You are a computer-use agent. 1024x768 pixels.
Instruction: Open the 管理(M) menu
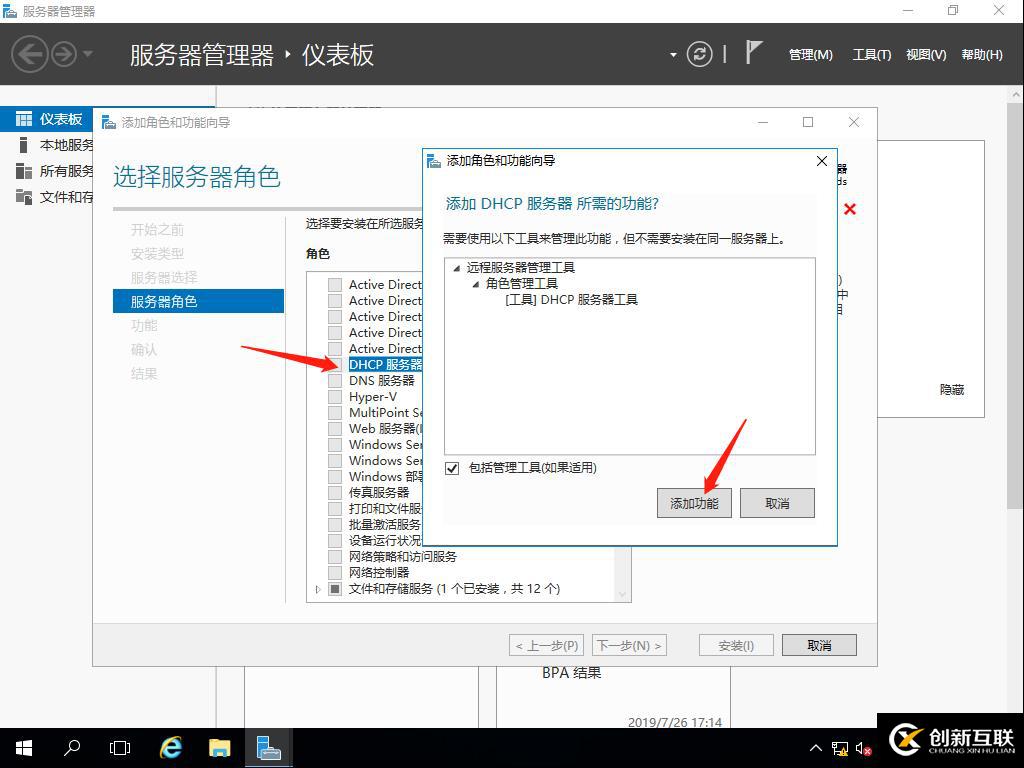pyautogui.click(x=810, y=55)
